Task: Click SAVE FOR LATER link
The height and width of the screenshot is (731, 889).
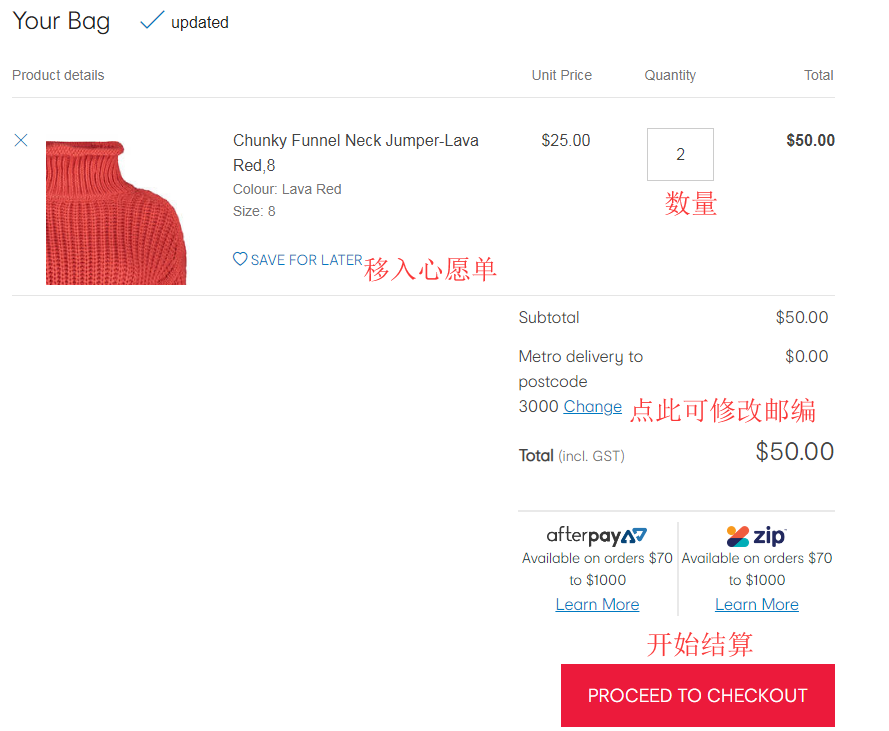Action: tap(306, 260)
